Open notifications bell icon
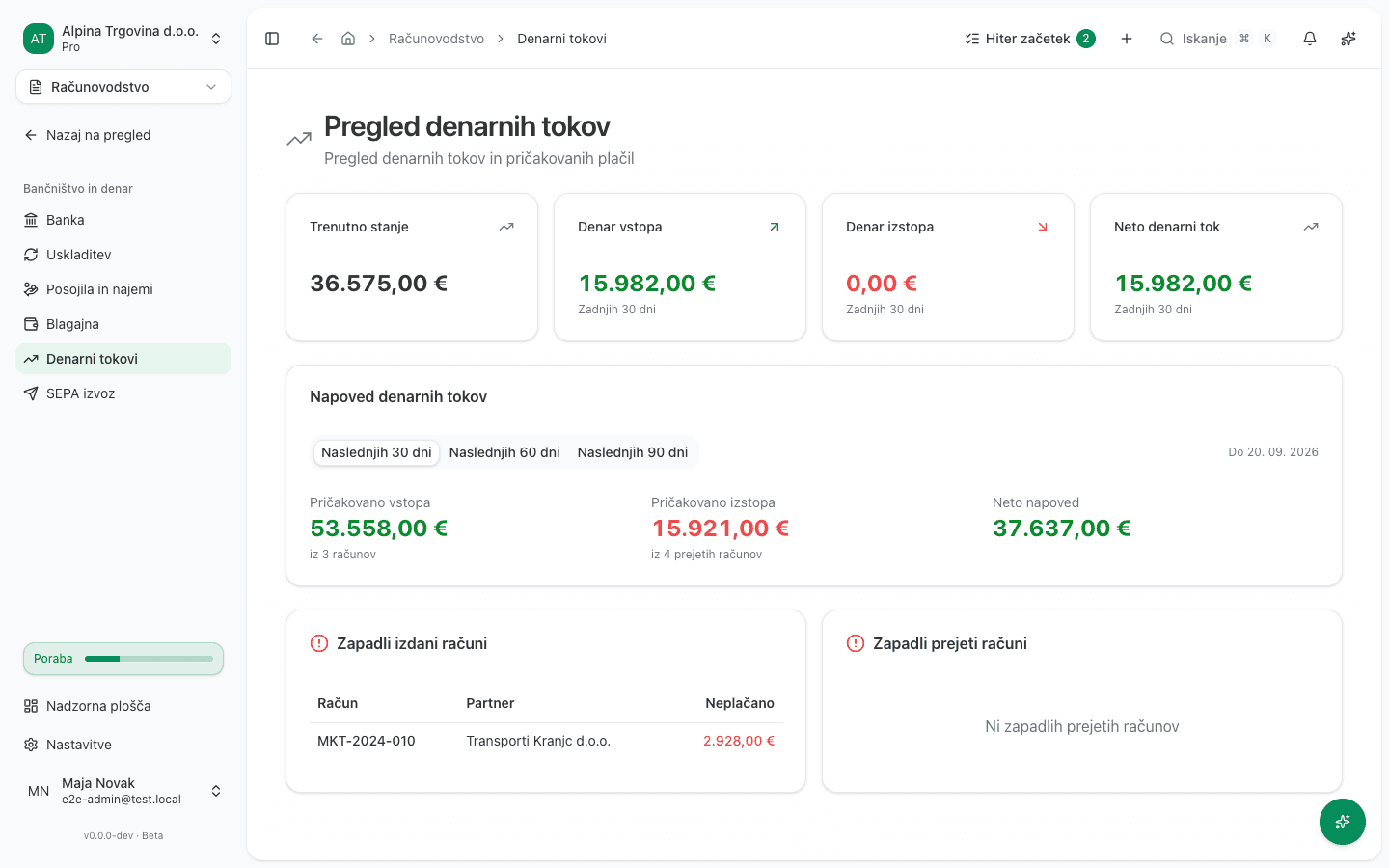The width and height of the screenshot is (1389, 868). [1310, 39]
